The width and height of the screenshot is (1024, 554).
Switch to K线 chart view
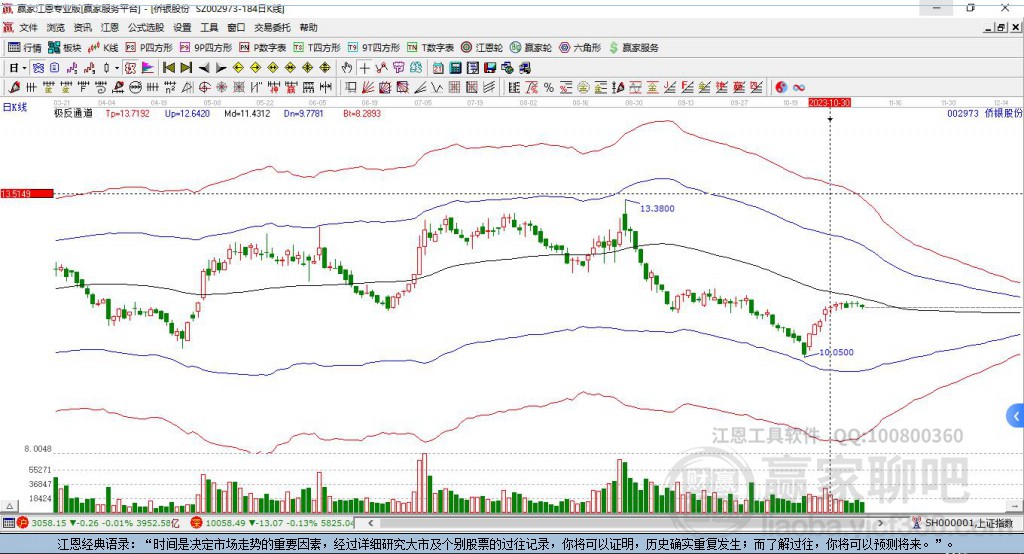pyautogui.click(x=103, y=48)
